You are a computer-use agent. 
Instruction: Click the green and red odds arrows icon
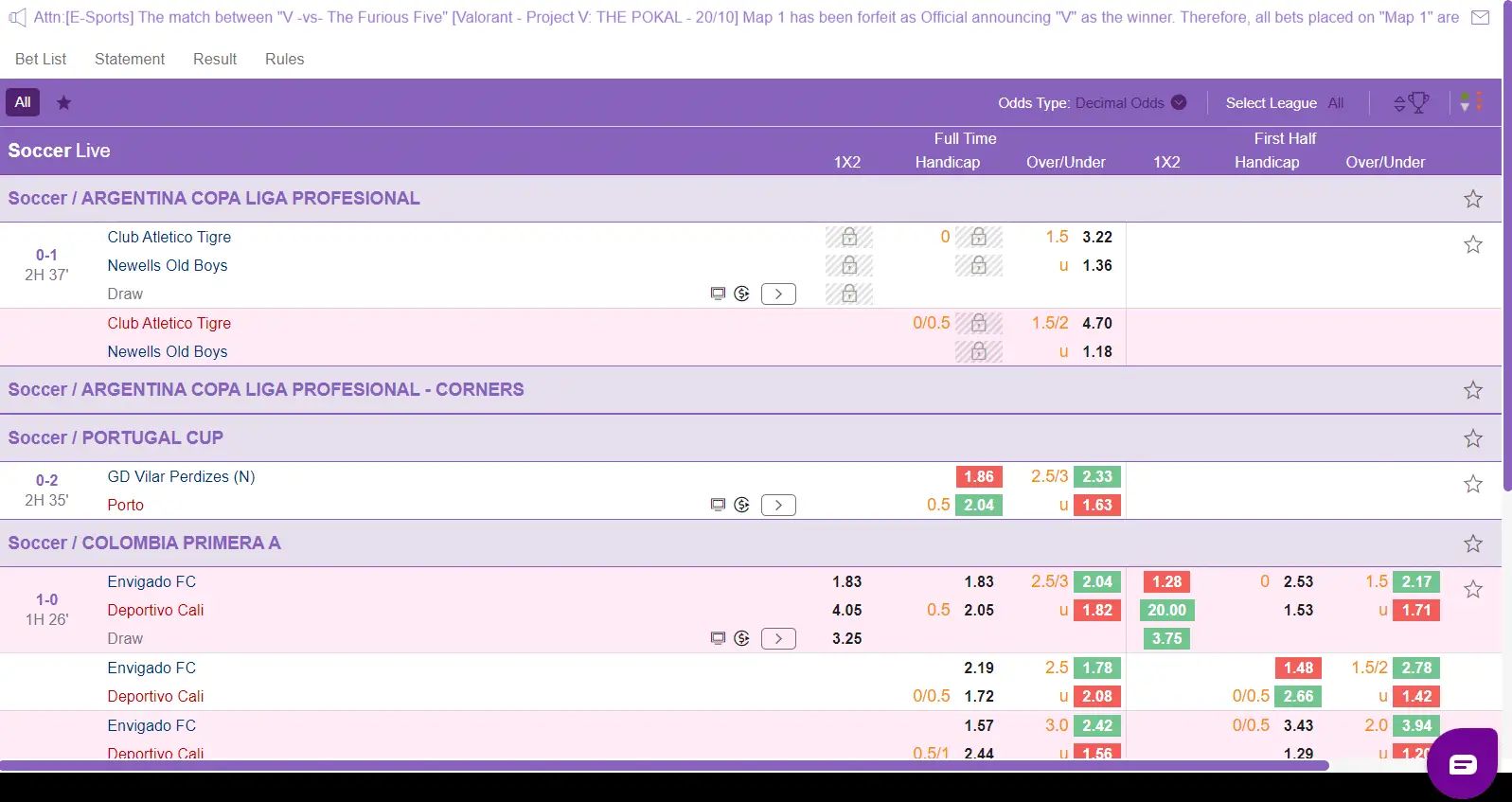click(1470, 102)
